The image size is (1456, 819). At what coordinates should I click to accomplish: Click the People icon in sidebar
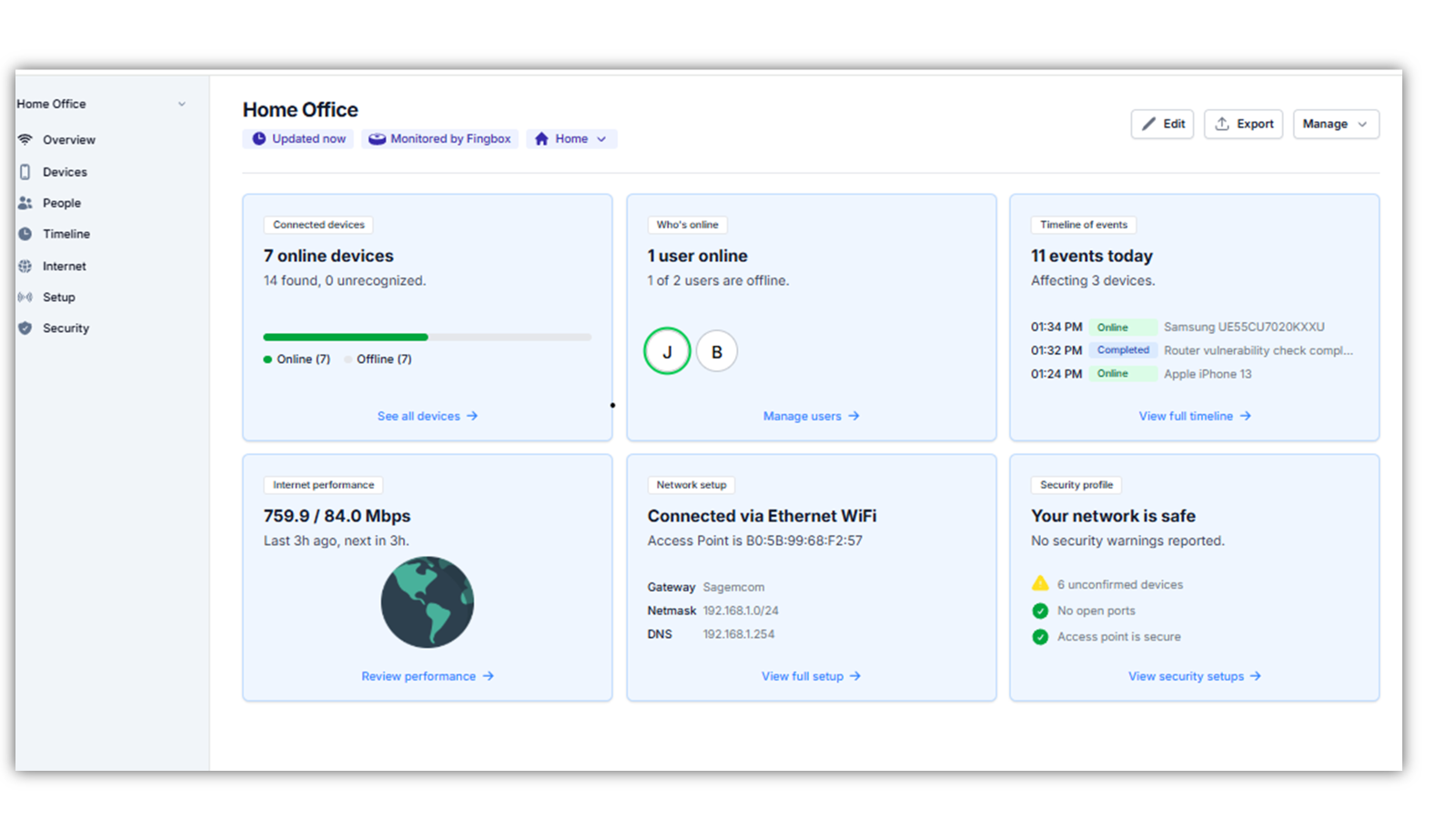coord(25,203)
